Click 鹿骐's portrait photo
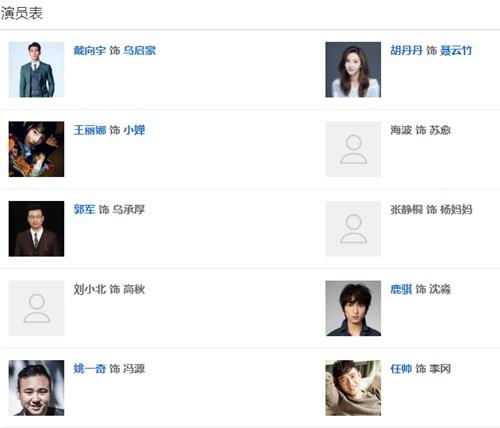Screen dimensions: 500x428 [353, 308]
